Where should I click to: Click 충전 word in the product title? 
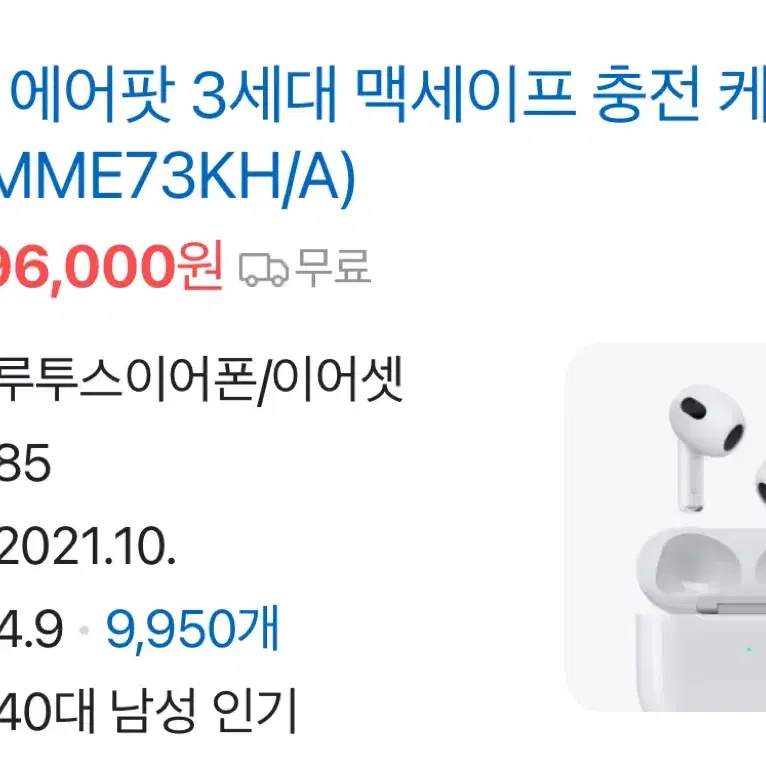(x=646, y=96)
